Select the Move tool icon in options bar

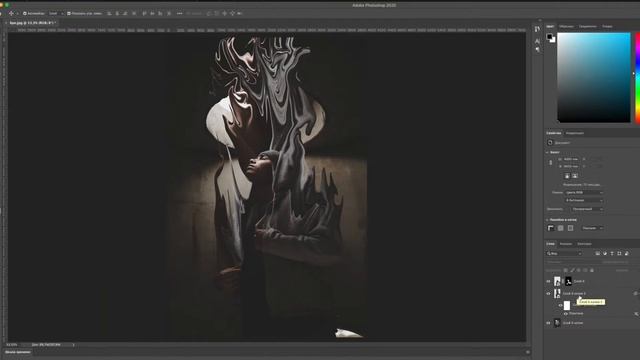point(11,13)
